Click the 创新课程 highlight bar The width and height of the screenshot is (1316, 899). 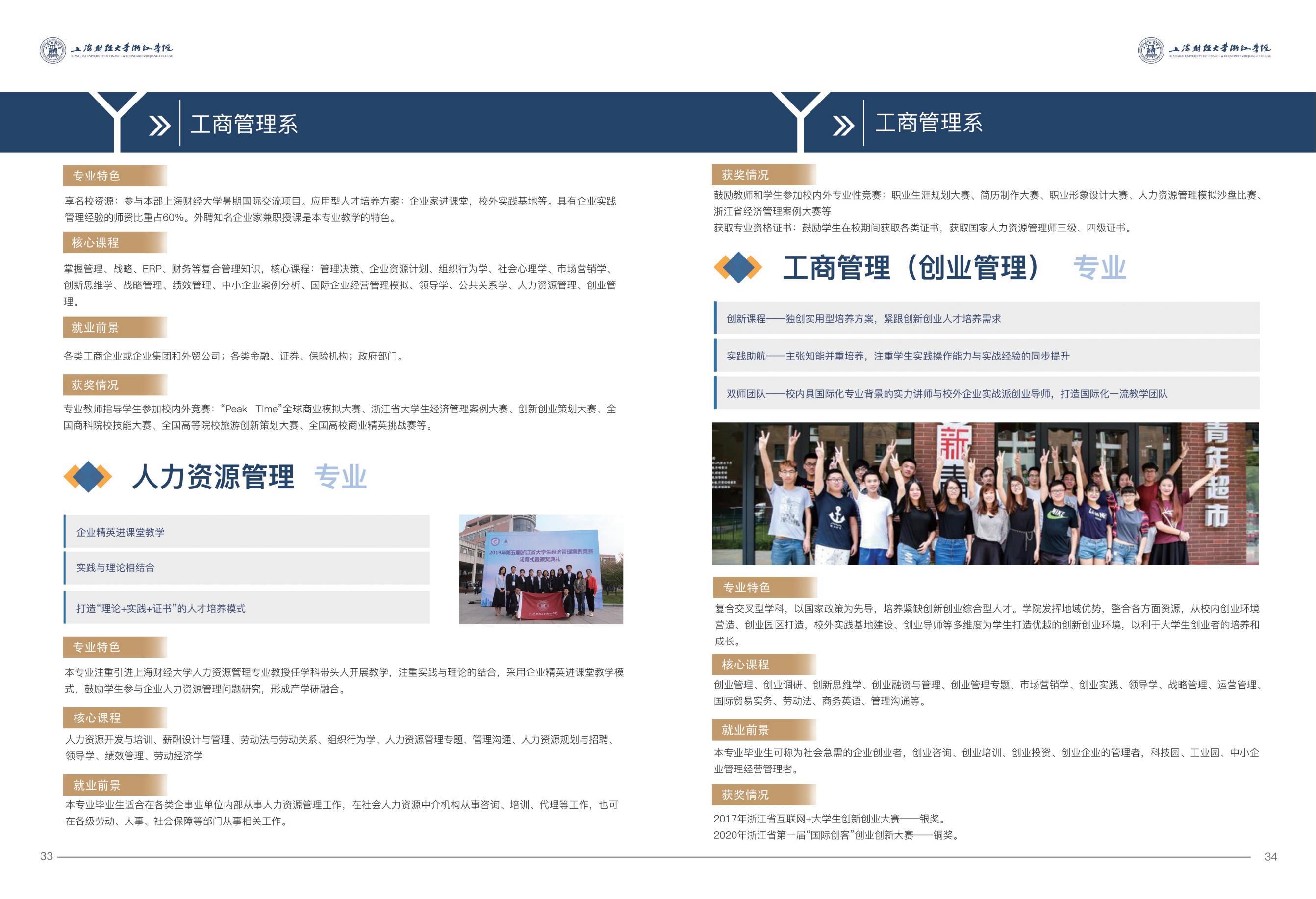(986, 318)
